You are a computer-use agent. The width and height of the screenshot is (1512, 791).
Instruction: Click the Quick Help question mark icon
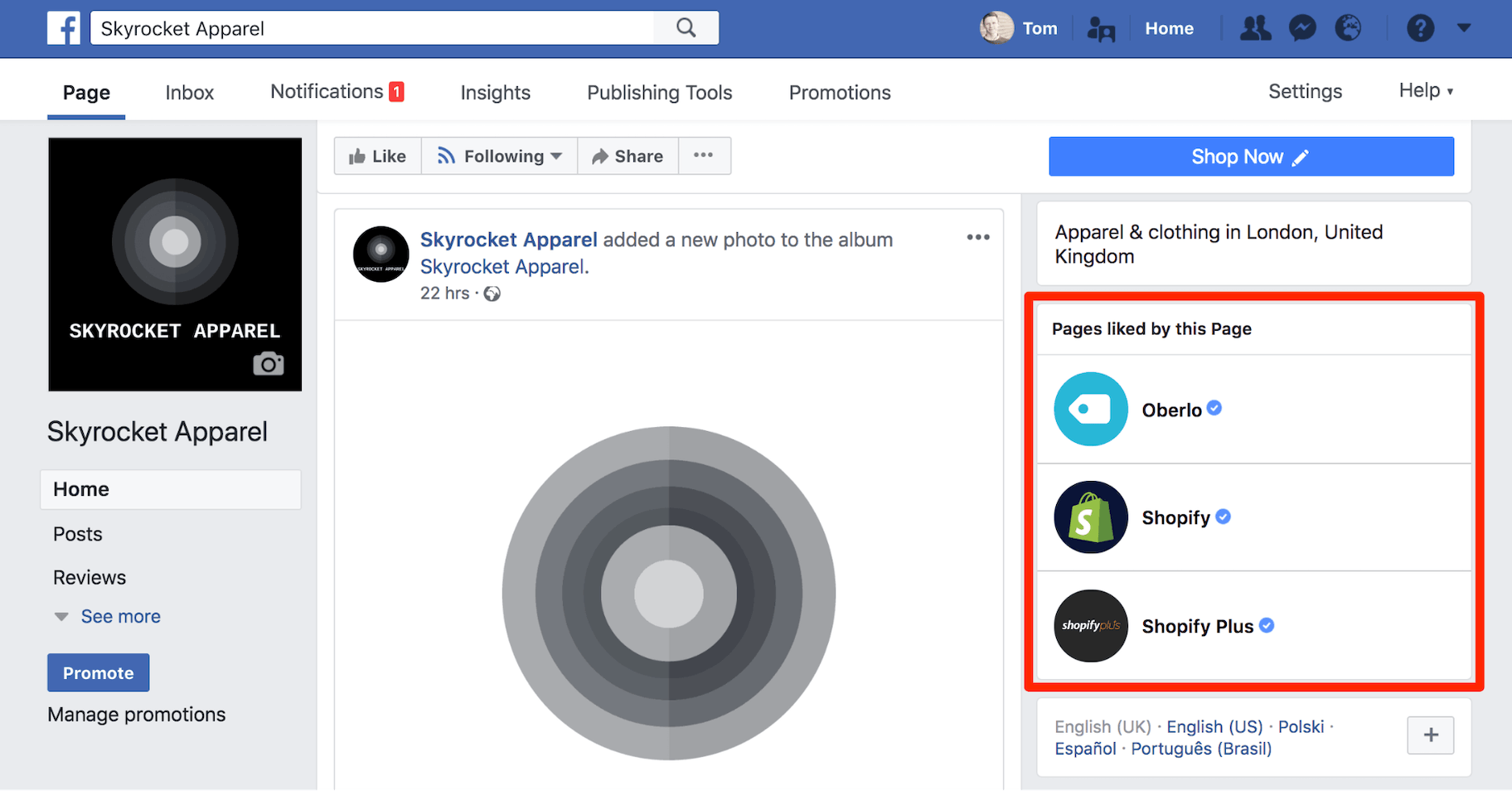click(1420, 28)
